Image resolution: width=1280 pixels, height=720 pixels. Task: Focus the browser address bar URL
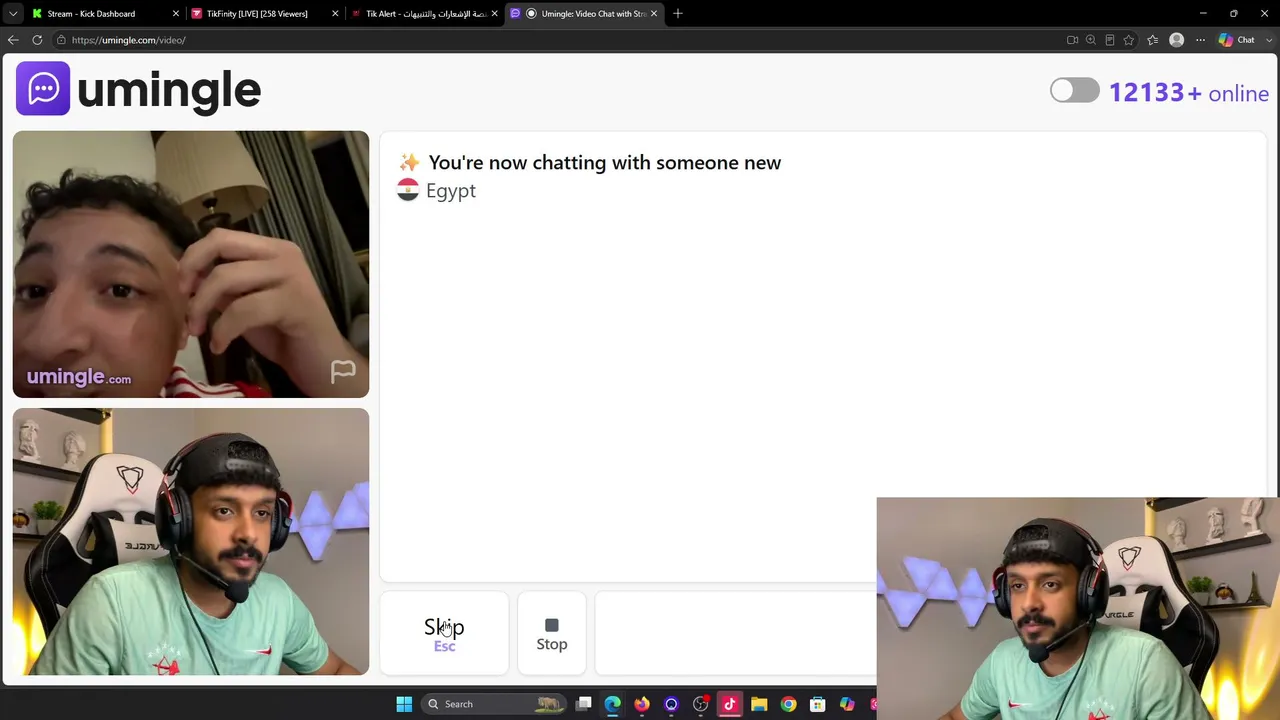(x=129, y=40)
